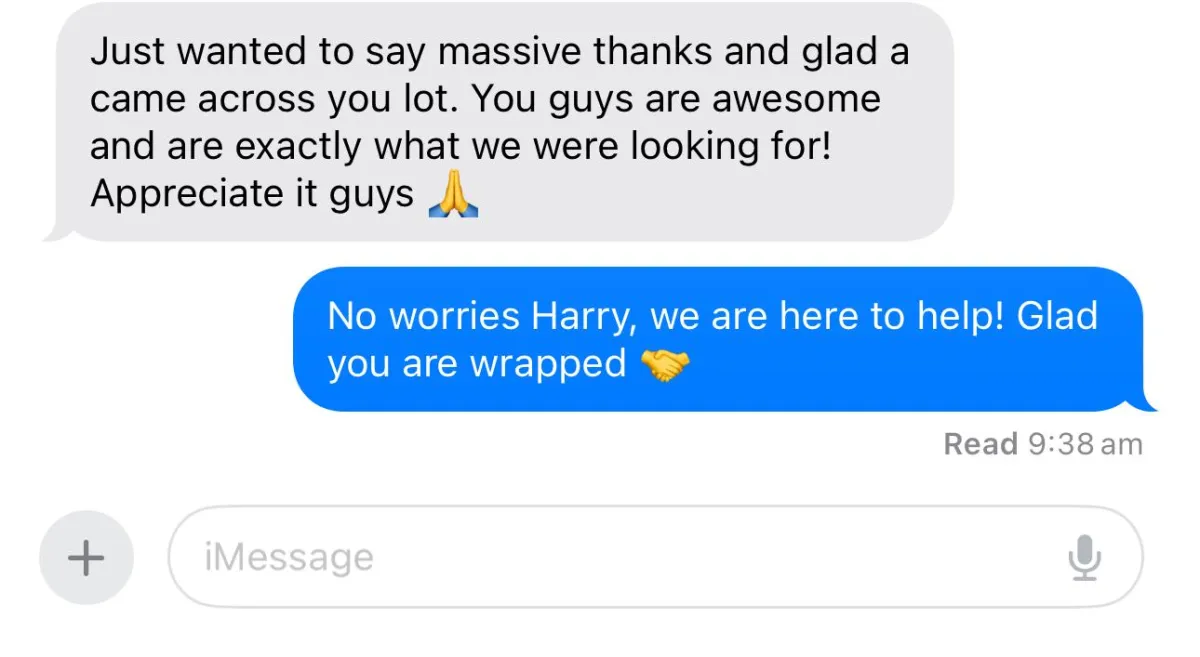Click the Read receipt label
The image size is (1200, 657).
click(981, 444)
